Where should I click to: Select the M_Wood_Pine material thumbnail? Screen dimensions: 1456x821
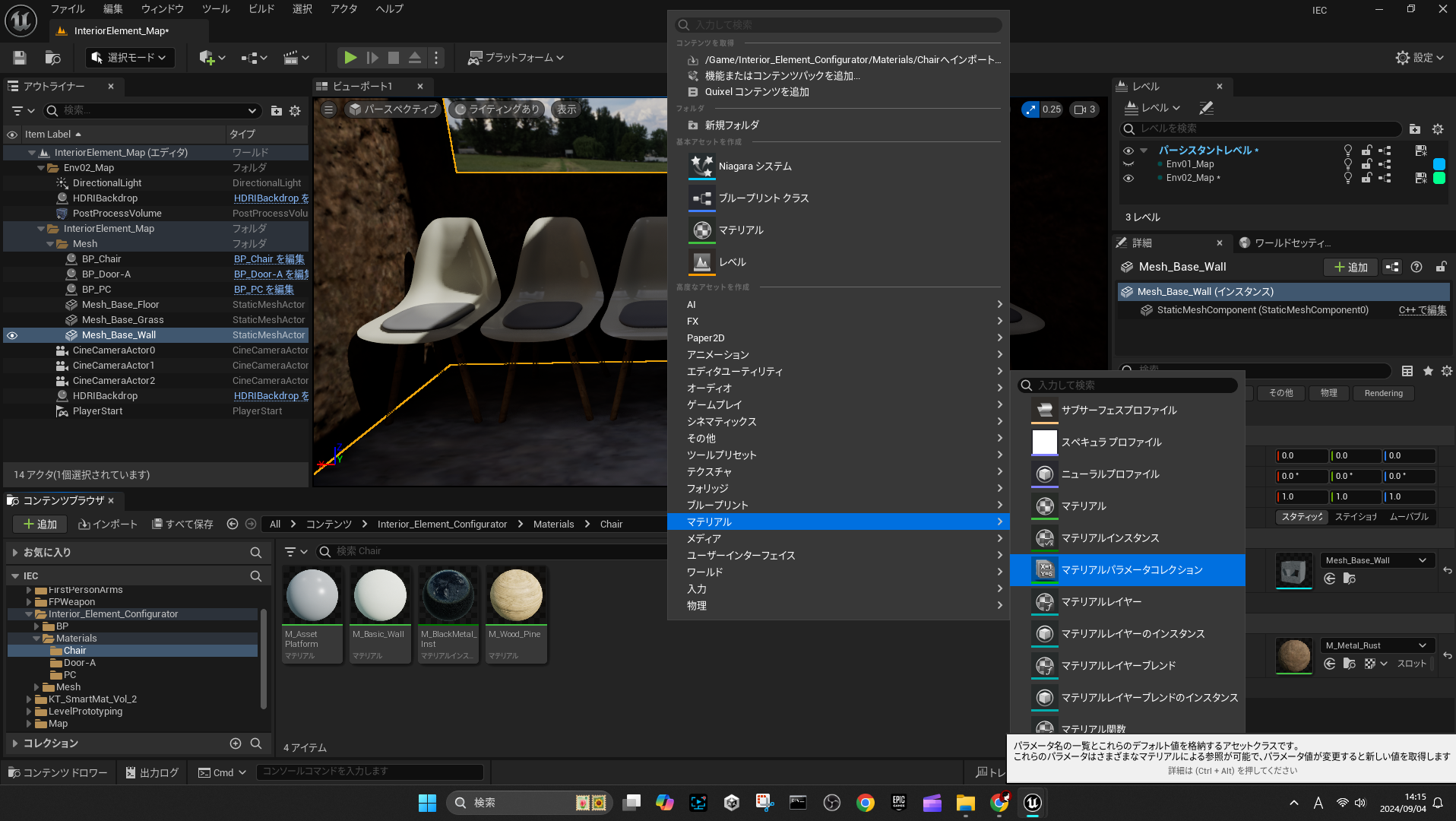tap(516, 596)
